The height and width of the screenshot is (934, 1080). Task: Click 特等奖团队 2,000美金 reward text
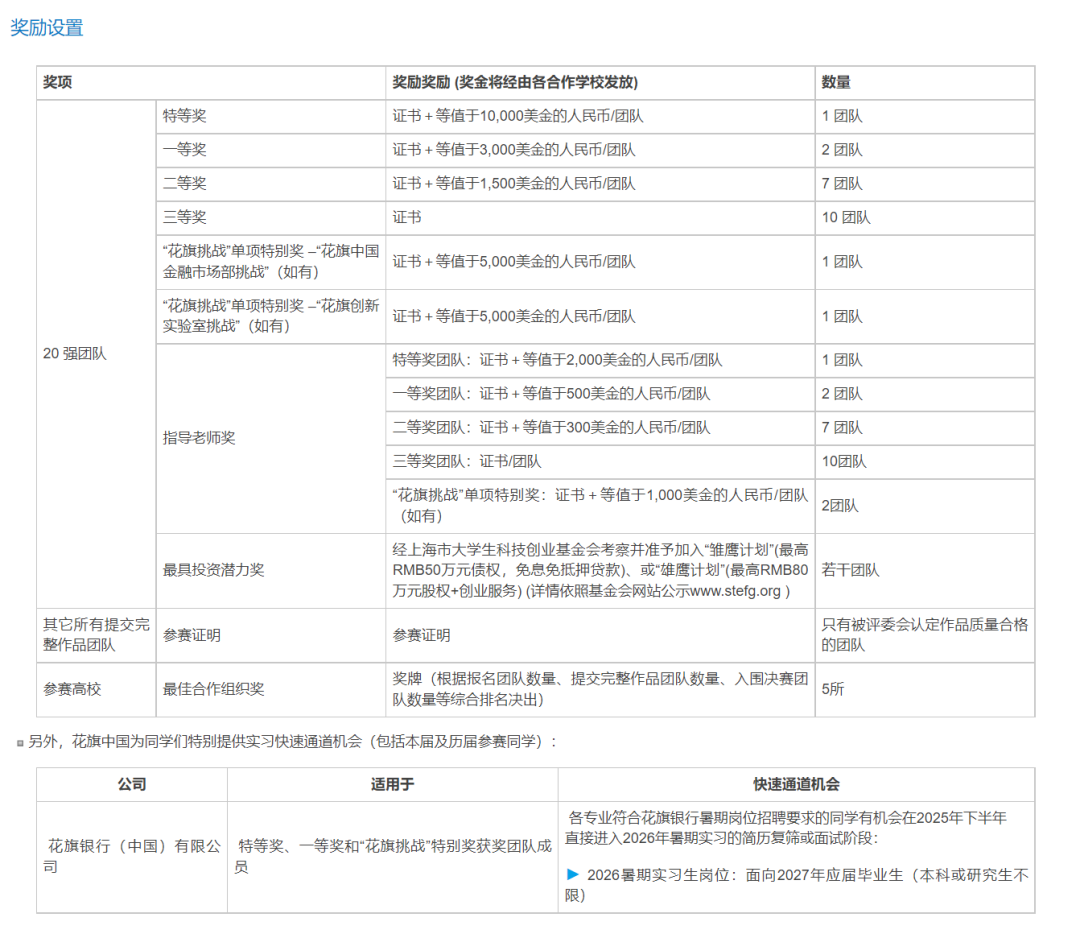point(557,360)
